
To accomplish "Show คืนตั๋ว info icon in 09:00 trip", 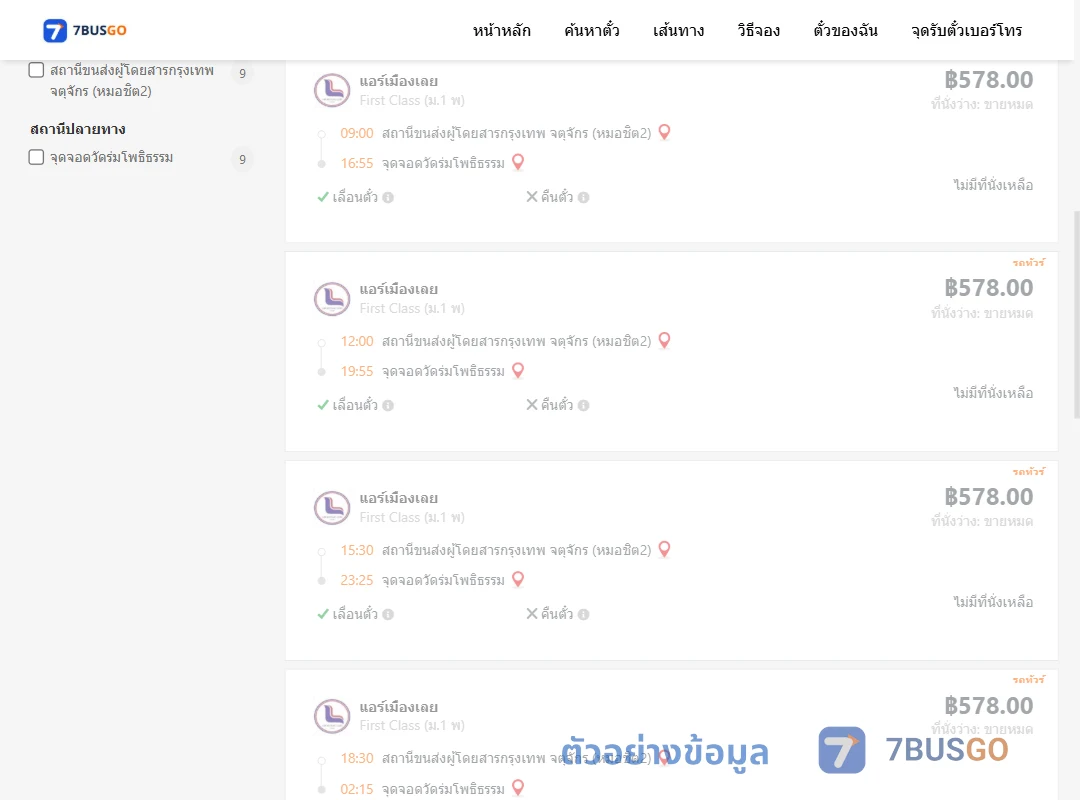I will click(x=583, y=198).
